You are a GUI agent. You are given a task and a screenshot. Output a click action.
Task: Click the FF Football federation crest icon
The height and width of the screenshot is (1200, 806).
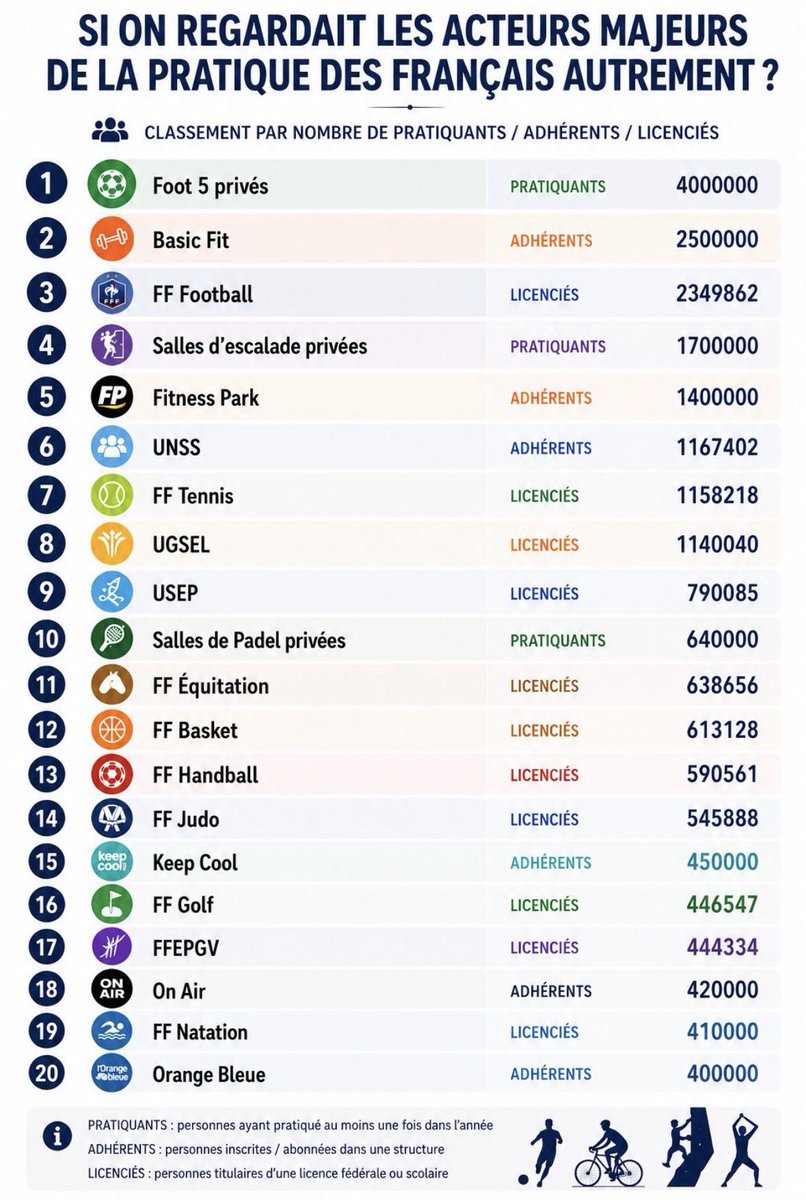coord(110,294)
